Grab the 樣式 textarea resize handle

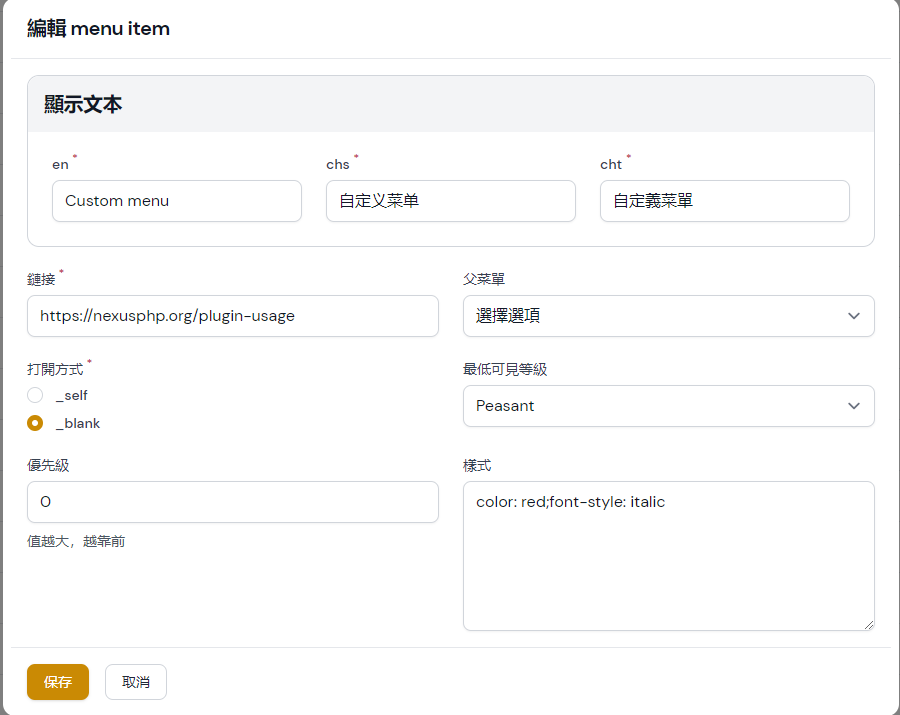868,624
